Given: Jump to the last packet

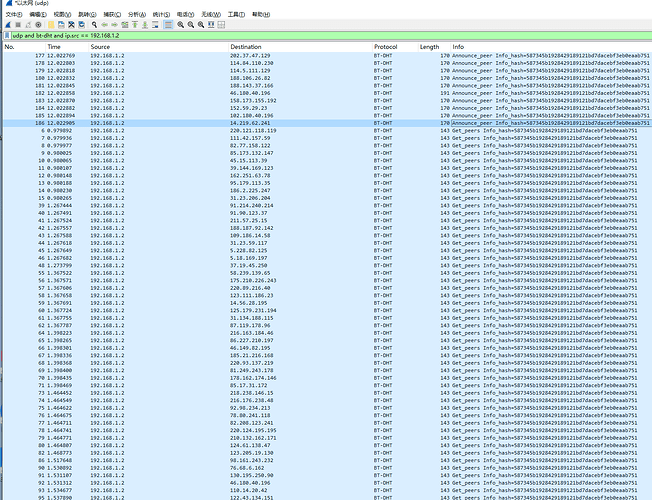Looking at the screenshot, I should pyautogui.click(x=145, y=25).
